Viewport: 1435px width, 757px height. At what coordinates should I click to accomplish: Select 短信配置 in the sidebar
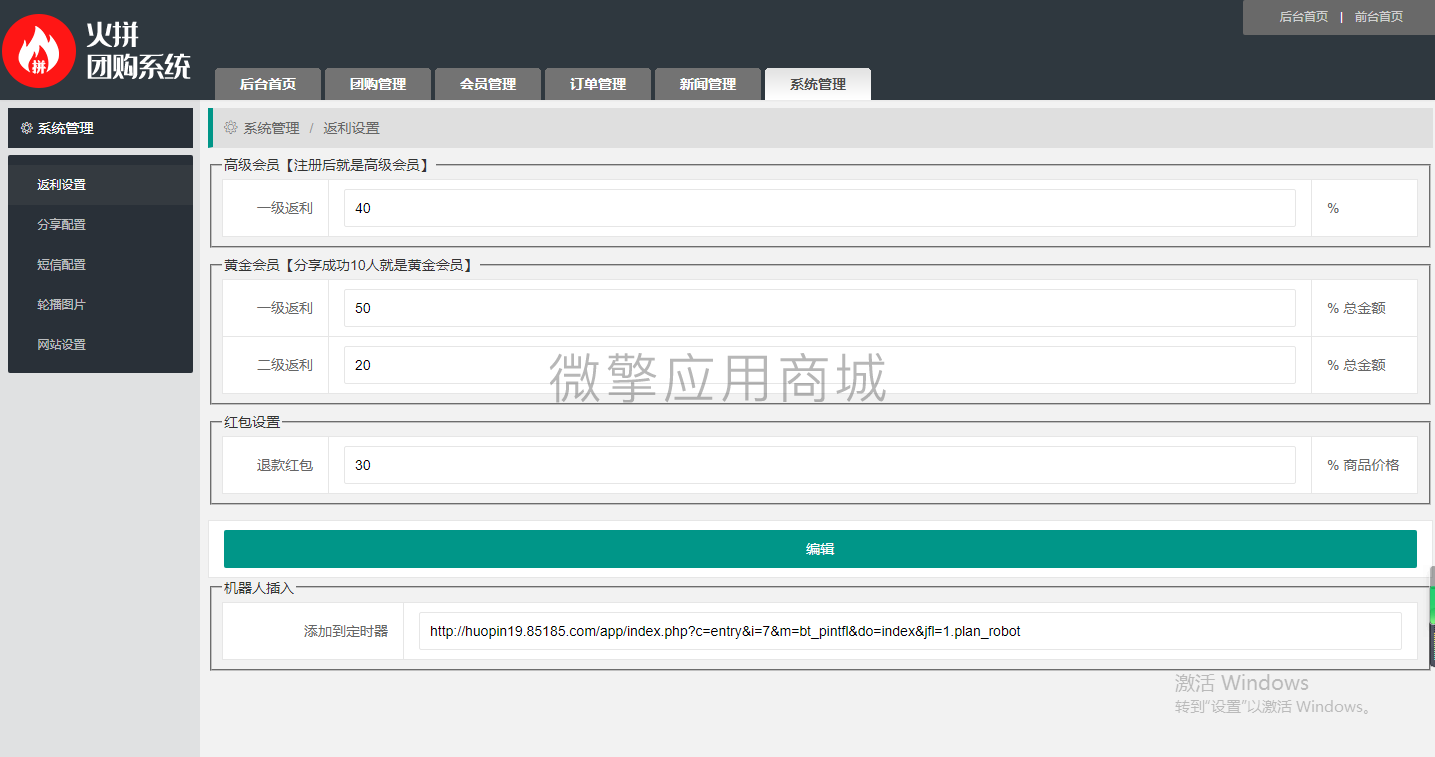[100, 265]
